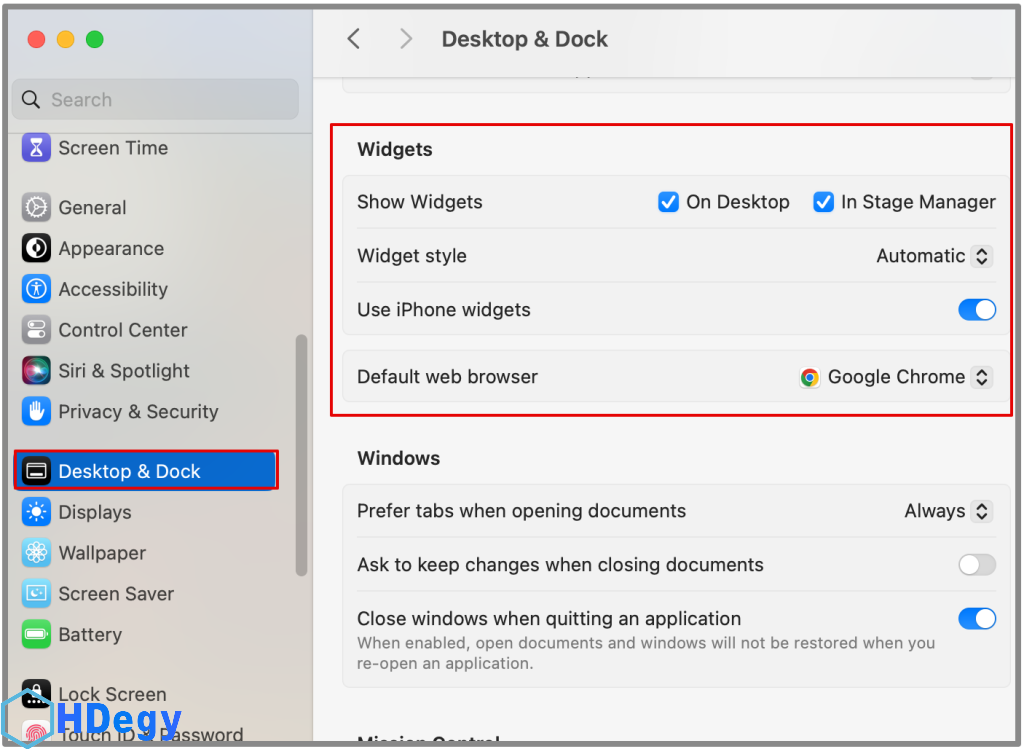Open Control Center icon in sidebar
Screen dimensions: 1024x749
coord(37,330)
